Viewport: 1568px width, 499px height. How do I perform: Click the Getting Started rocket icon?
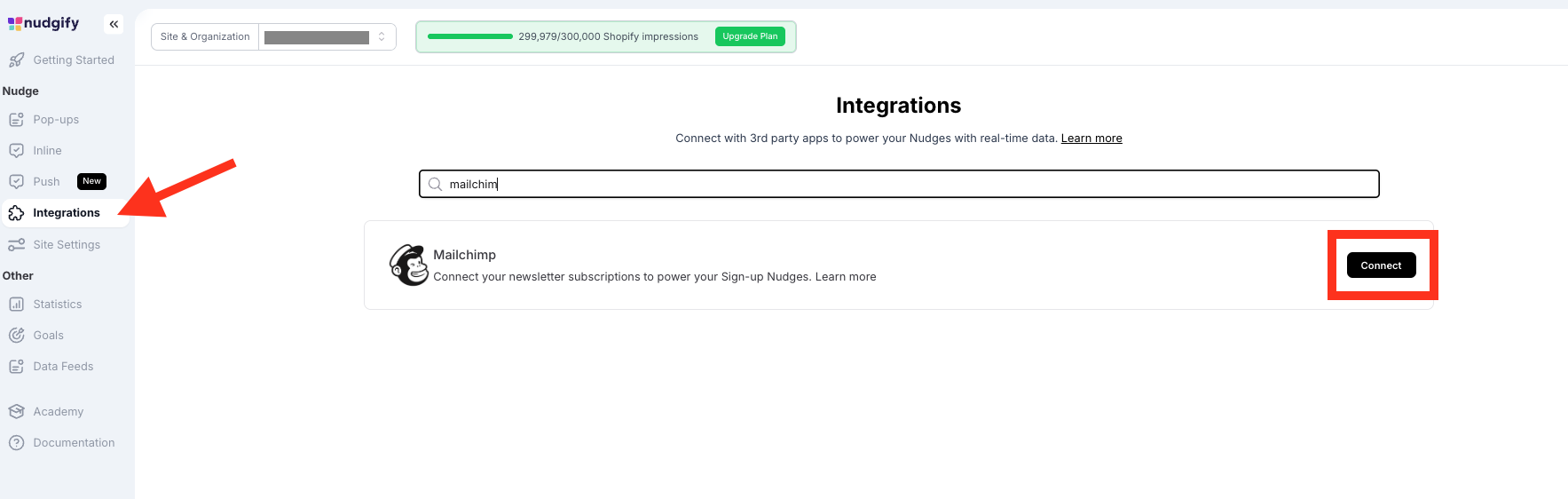(x=16, y=60)
